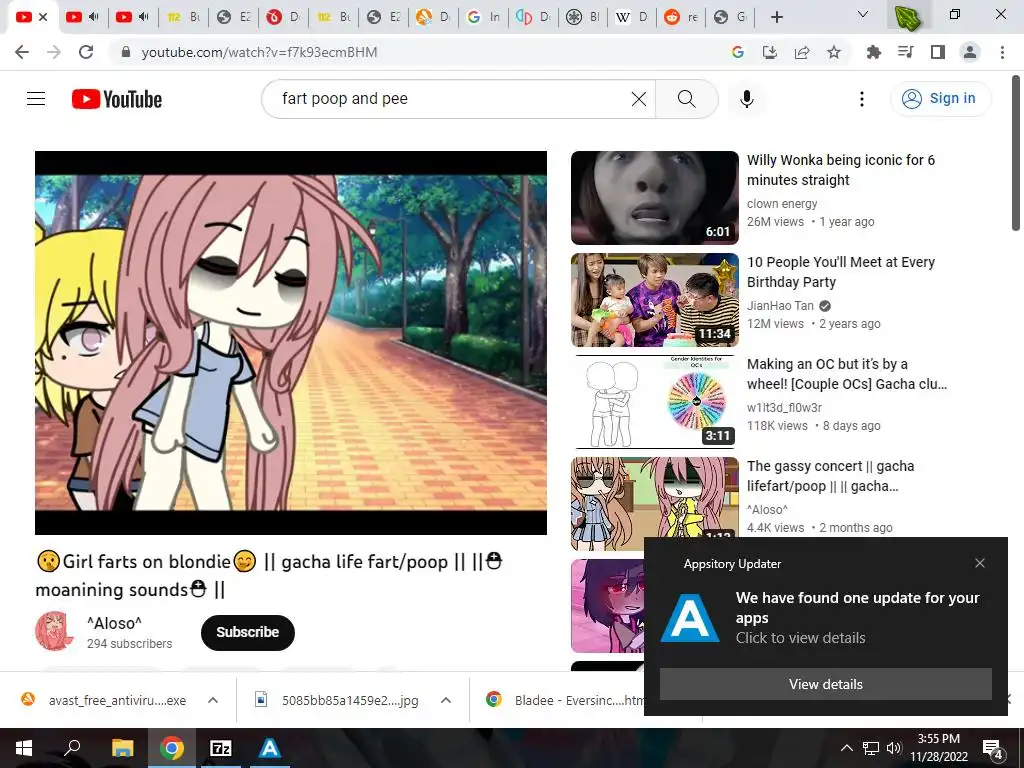
Task: Run search with the magnifier button
Action: pyautogui.click(x=686, y=99)
